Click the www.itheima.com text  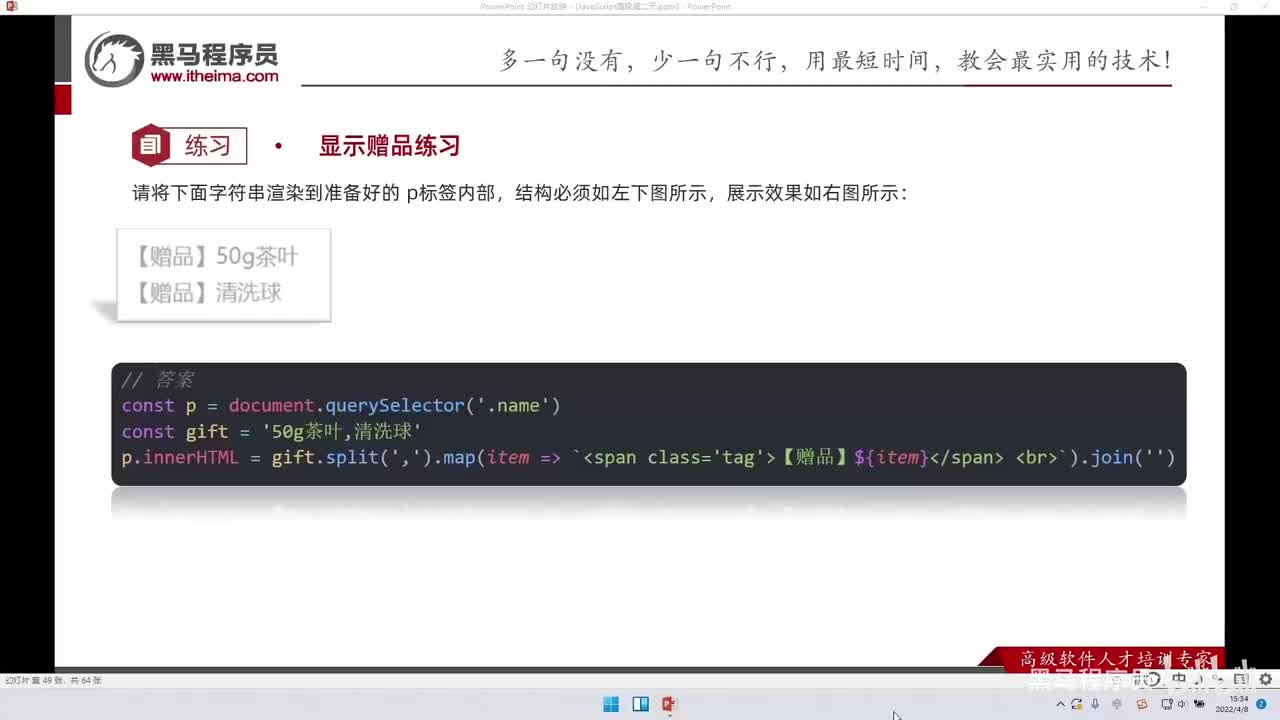[214, 76]
